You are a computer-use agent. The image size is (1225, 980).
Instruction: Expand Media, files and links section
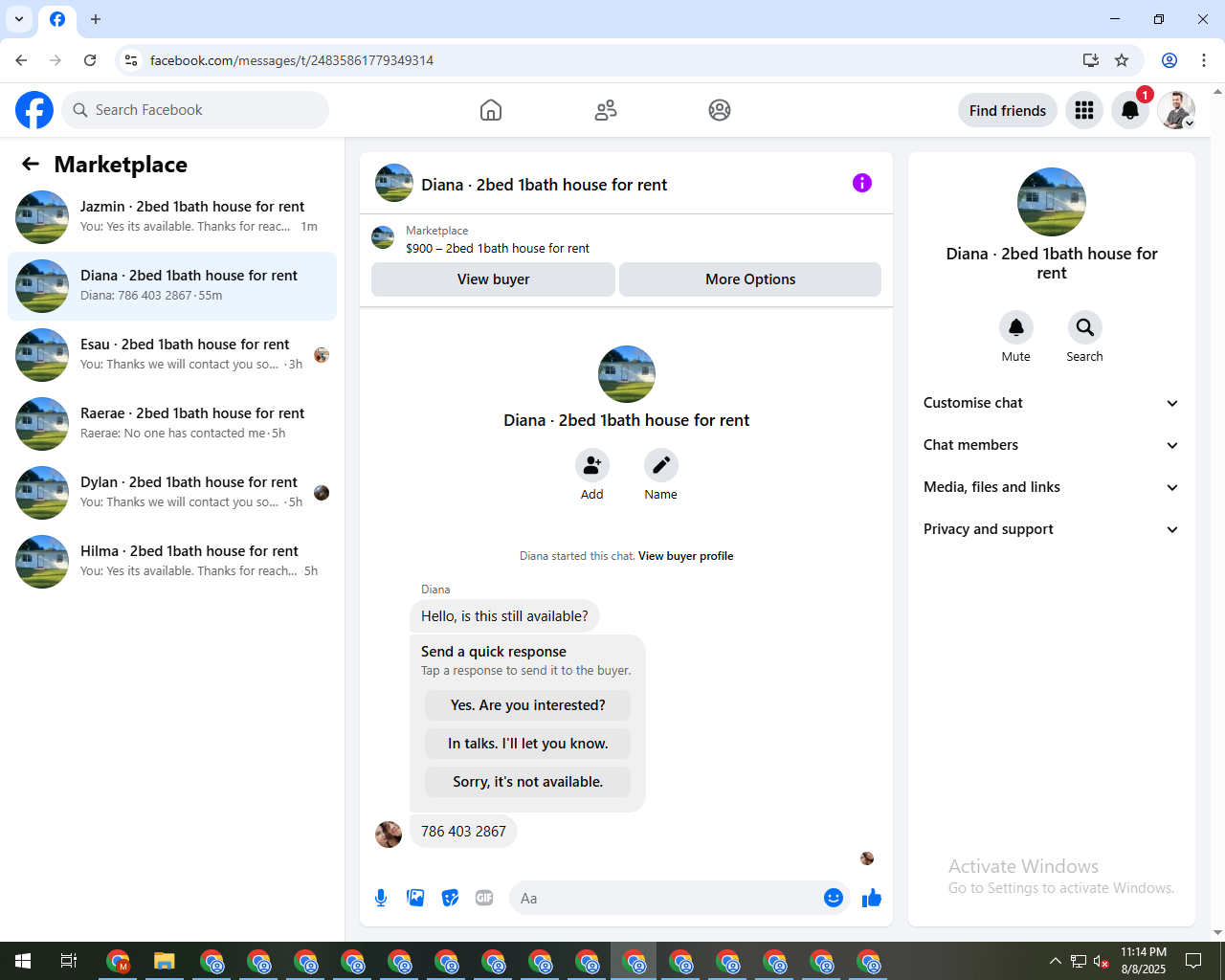coord(1051,487)
